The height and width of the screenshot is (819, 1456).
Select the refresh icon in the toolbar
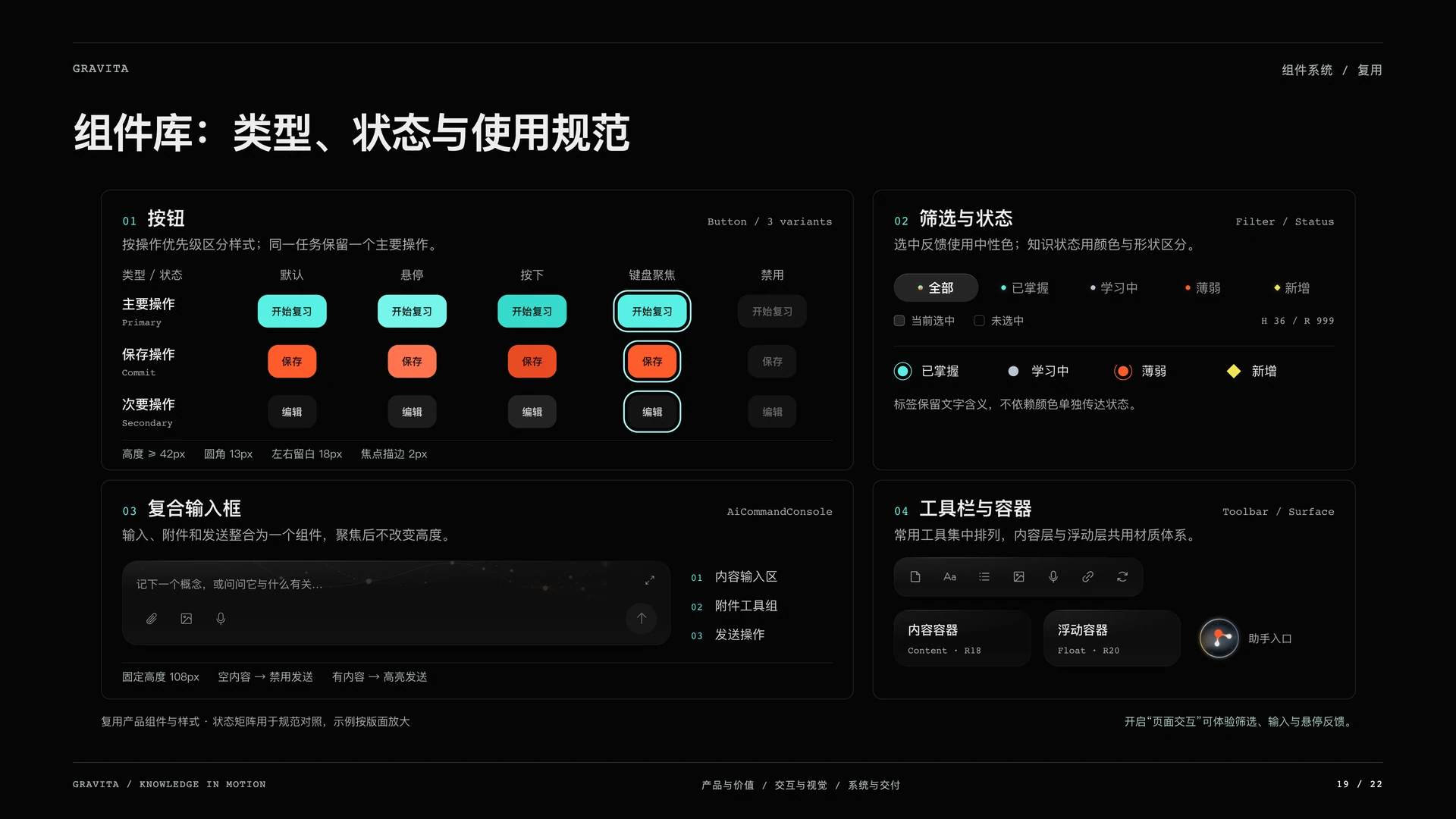(1122, 577)
